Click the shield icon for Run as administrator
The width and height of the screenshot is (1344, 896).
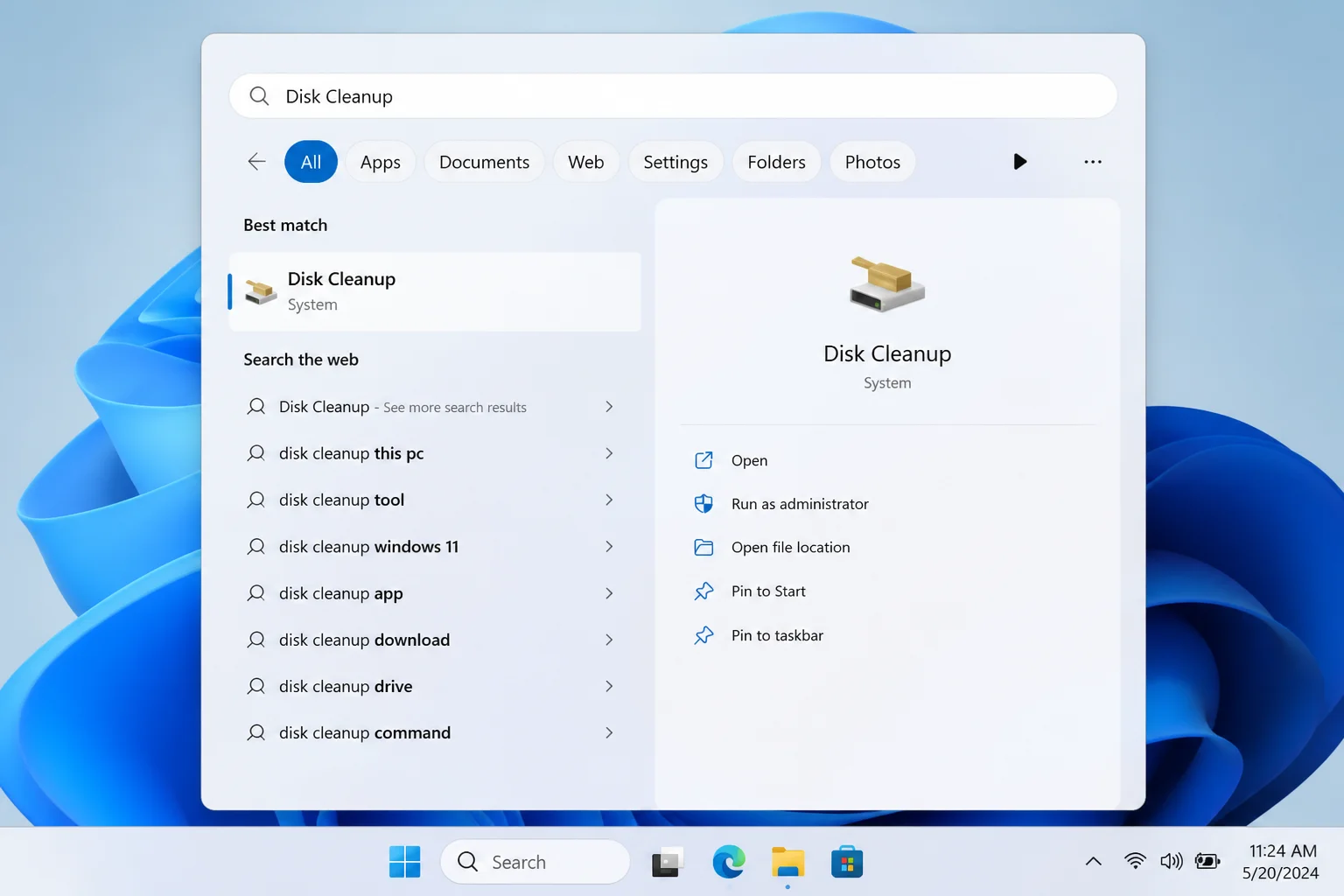[703, 504]
